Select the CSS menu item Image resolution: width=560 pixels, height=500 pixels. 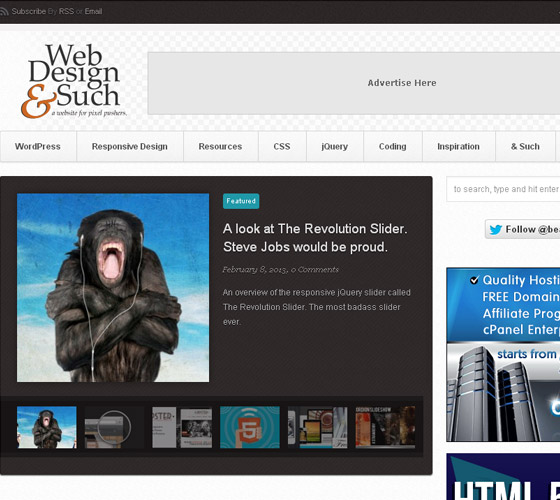[x=282, y=146]
